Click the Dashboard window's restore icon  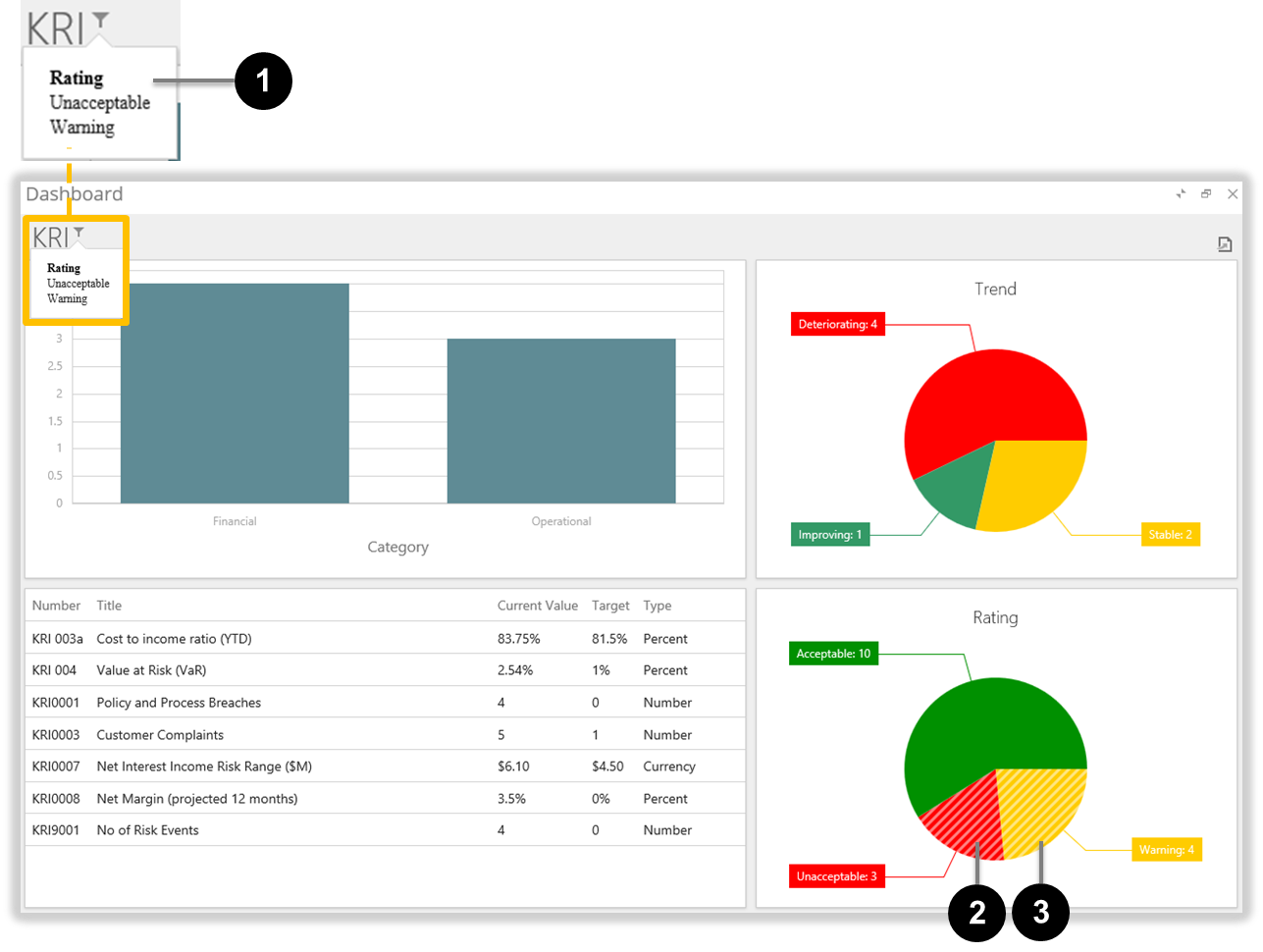tap(1206, 194)
